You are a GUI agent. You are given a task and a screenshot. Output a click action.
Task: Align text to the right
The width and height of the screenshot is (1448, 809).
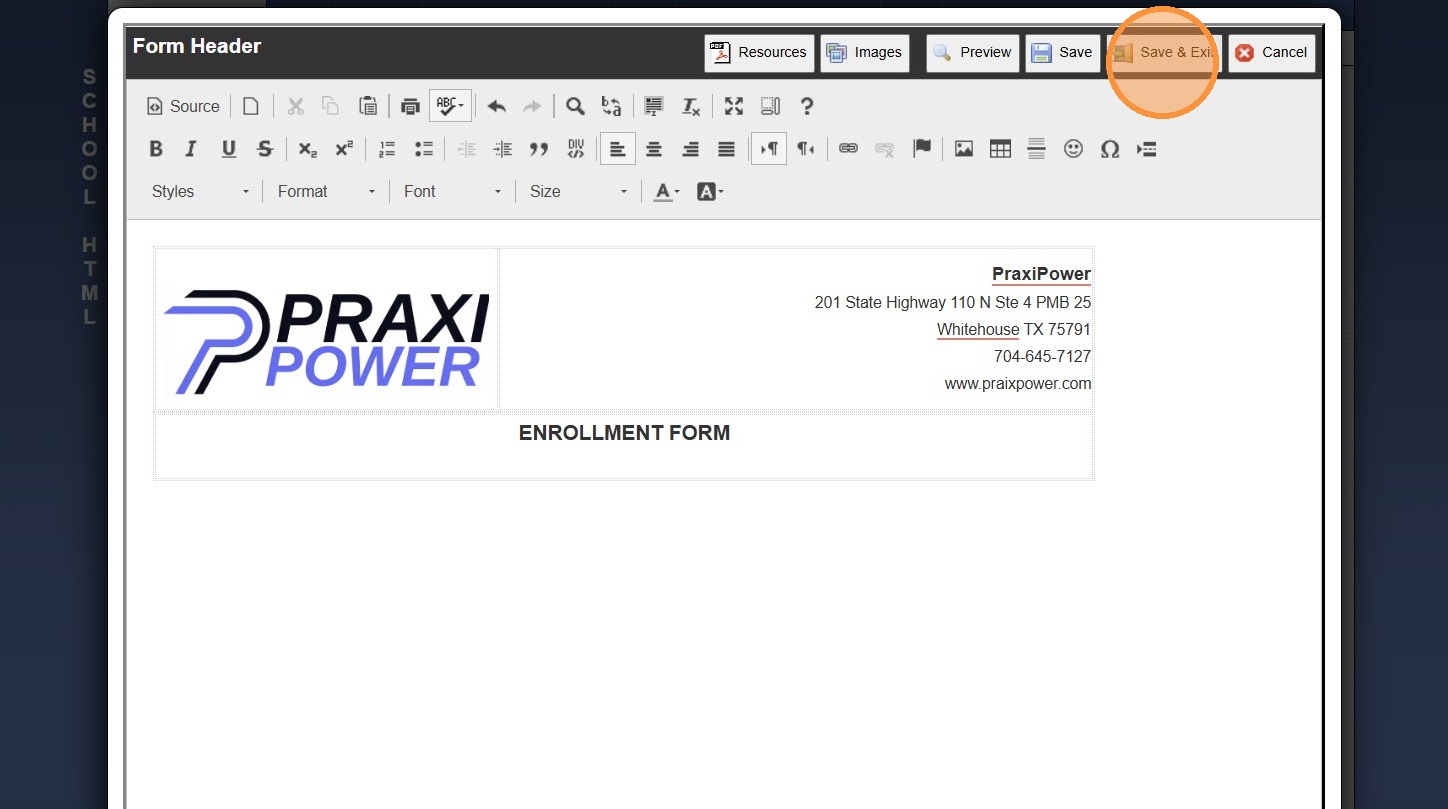point(690,149)
